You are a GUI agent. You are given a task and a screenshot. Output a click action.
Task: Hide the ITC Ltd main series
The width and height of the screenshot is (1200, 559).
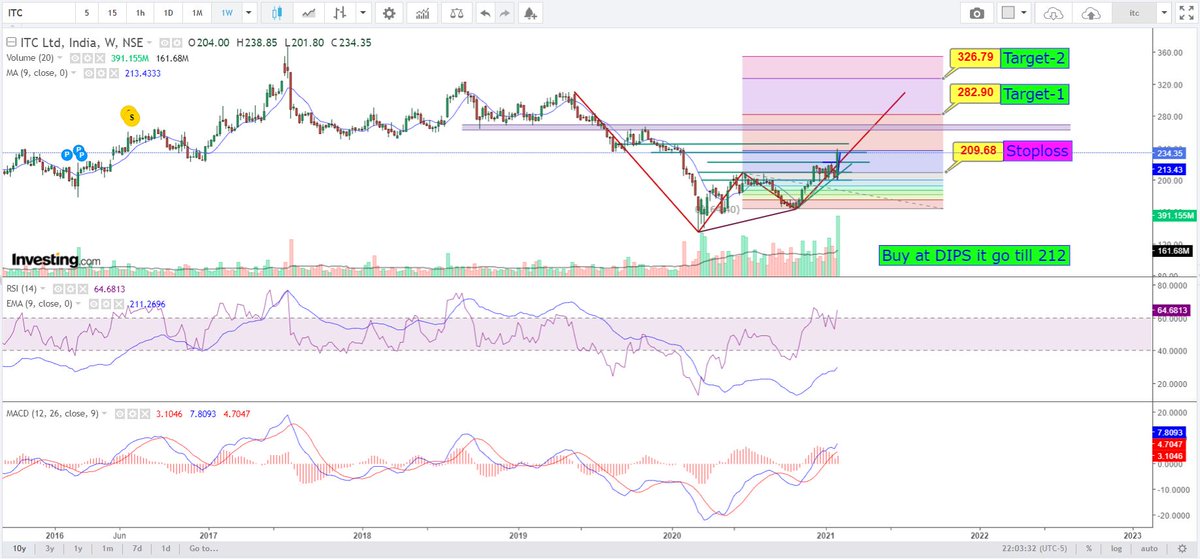click(x=164, y=43)
